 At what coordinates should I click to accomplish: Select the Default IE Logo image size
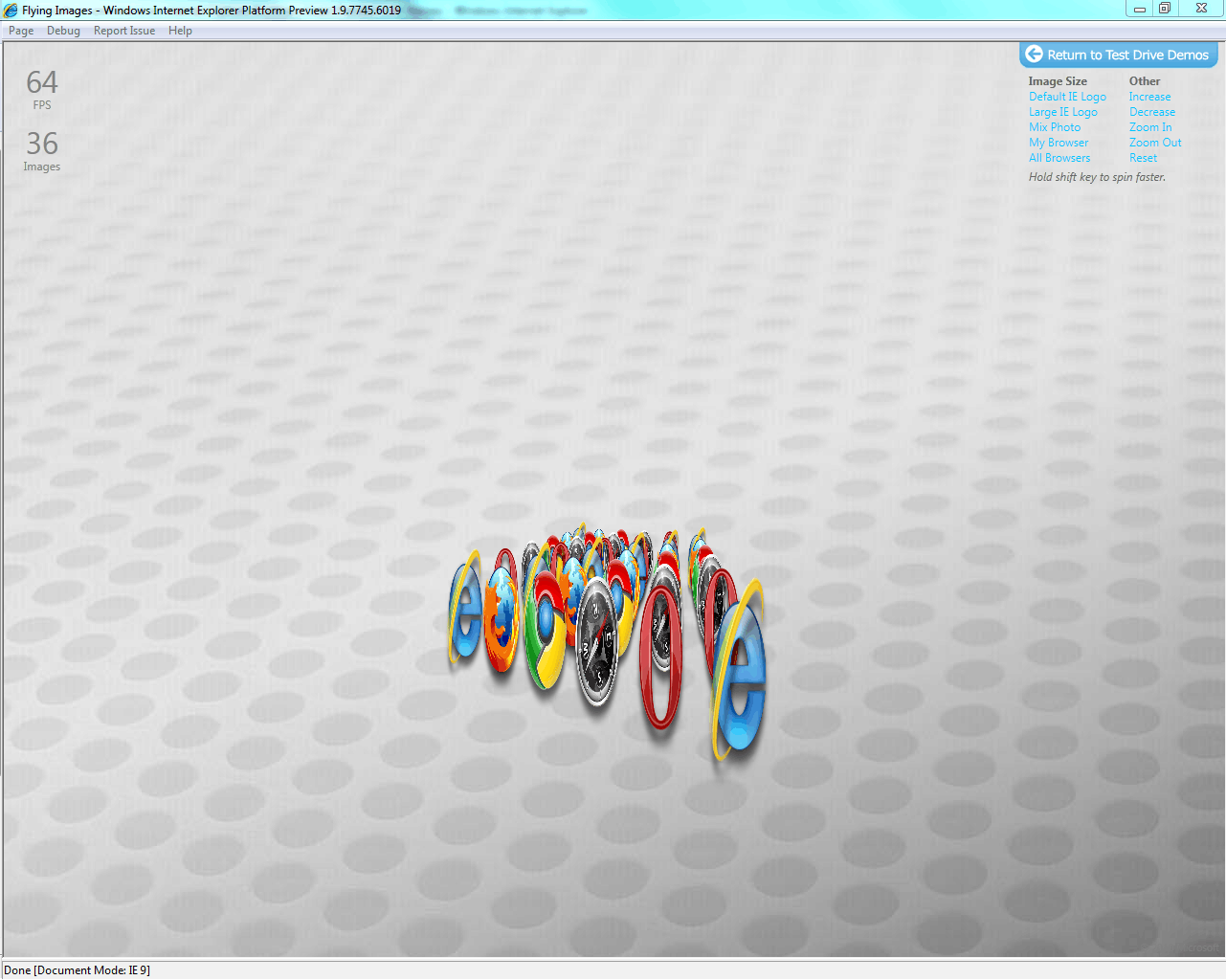(1067, 97)
